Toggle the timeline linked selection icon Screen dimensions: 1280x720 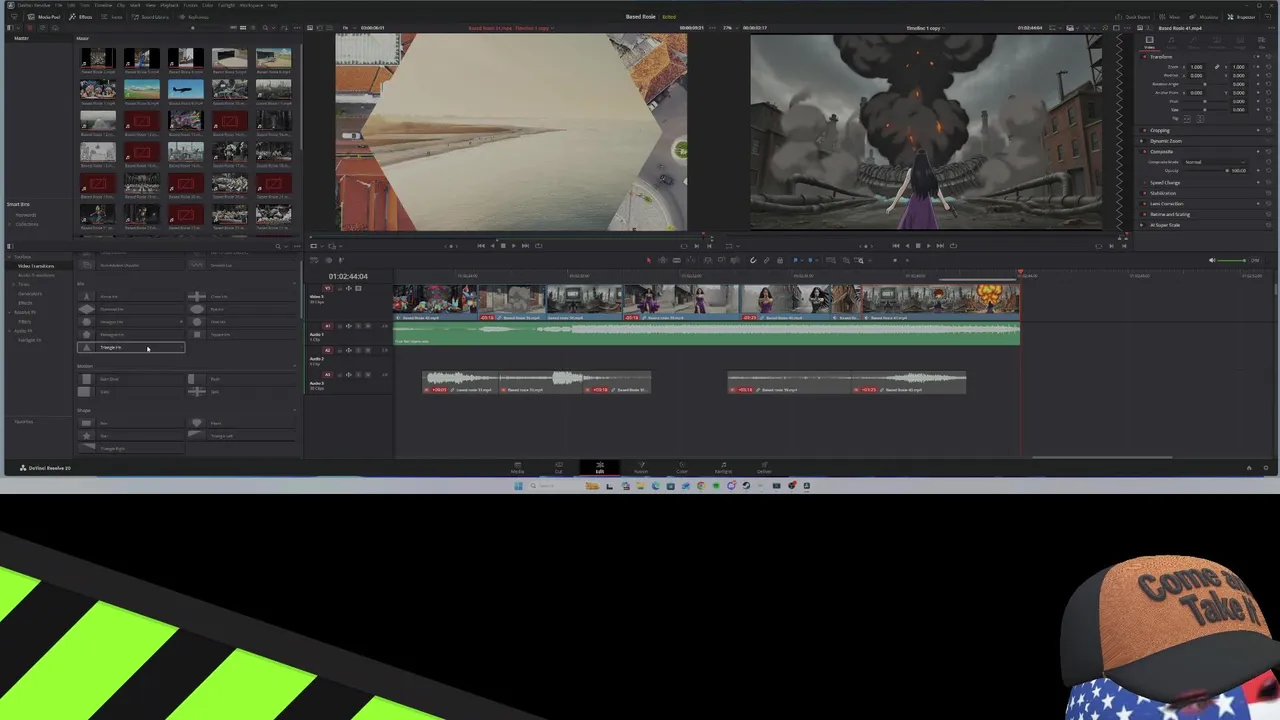pyautogui.click(x=767, y=260)
